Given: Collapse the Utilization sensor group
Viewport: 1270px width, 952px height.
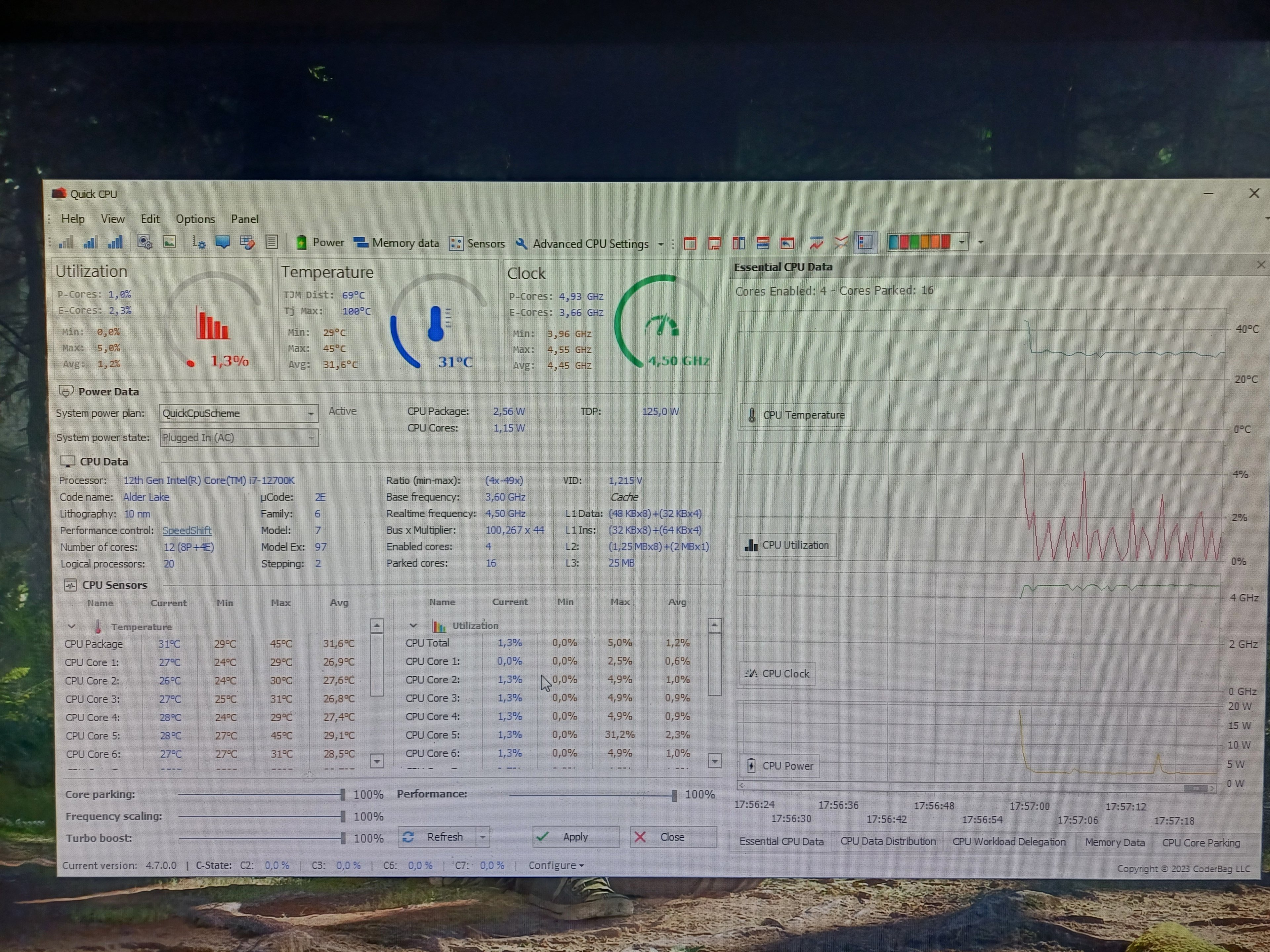Looking at the screenshot, I should pos(413,625).
